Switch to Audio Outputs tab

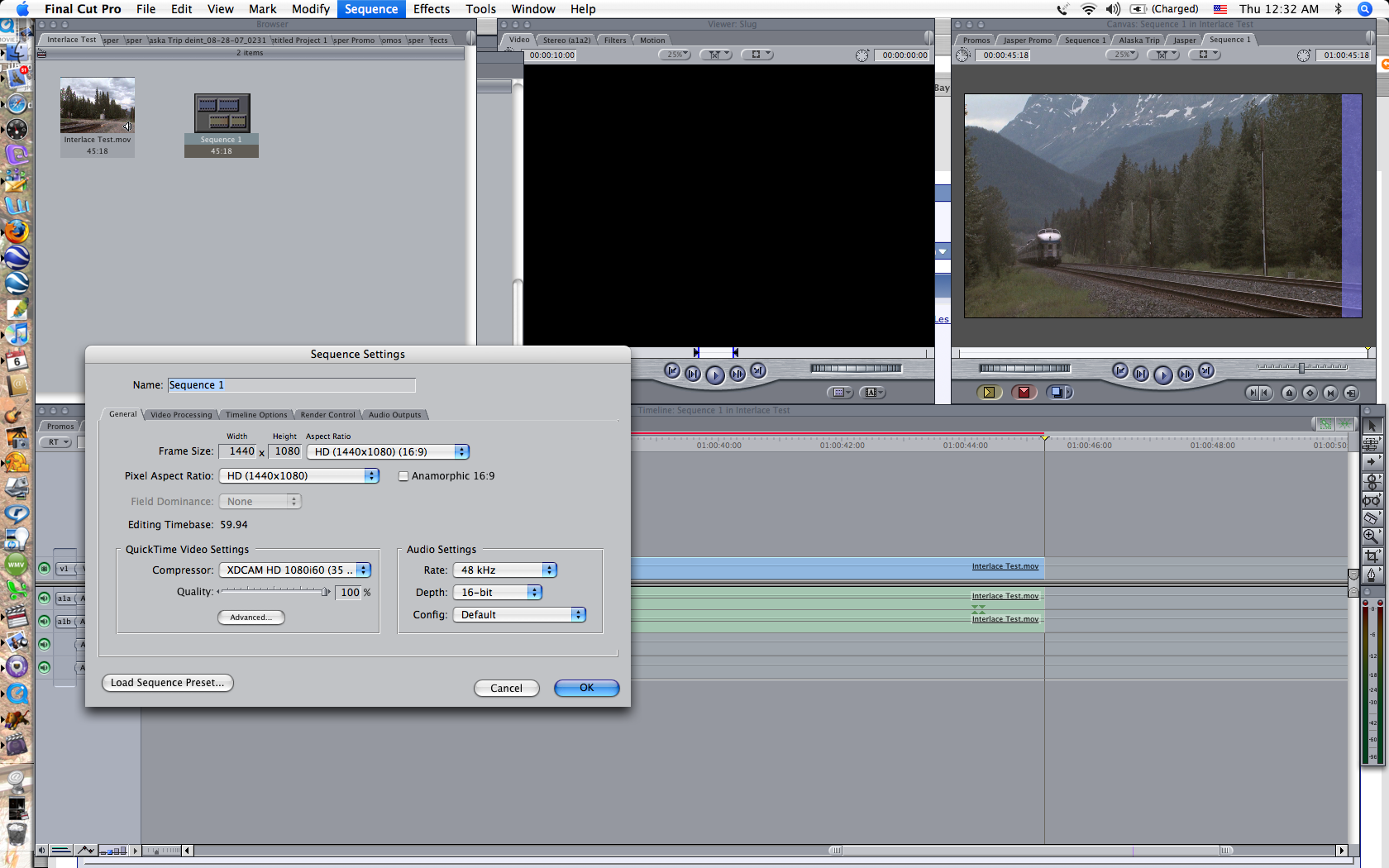[x=394, y=415]
